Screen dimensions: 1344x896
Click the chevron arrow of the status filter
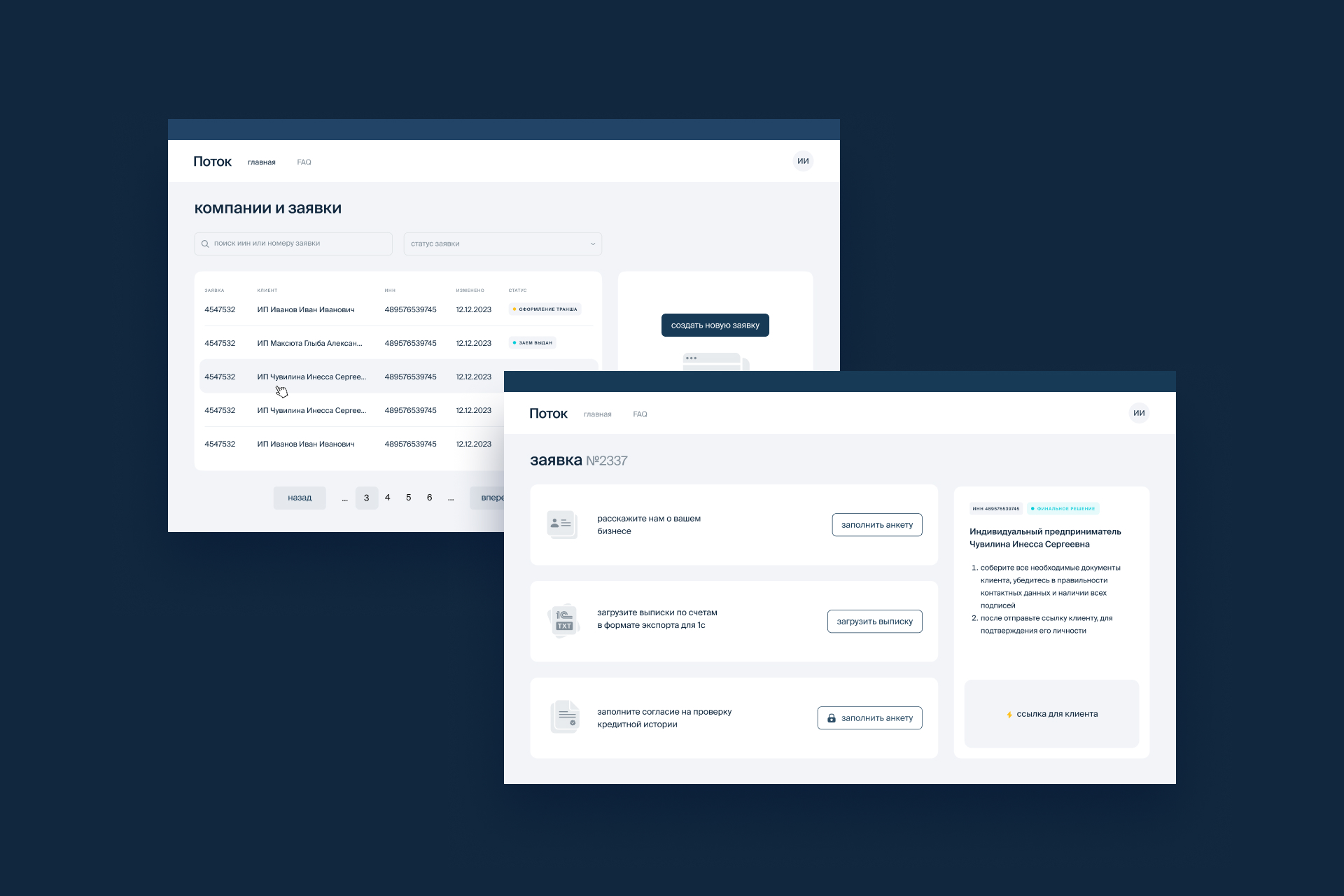(x=592, y=244)
